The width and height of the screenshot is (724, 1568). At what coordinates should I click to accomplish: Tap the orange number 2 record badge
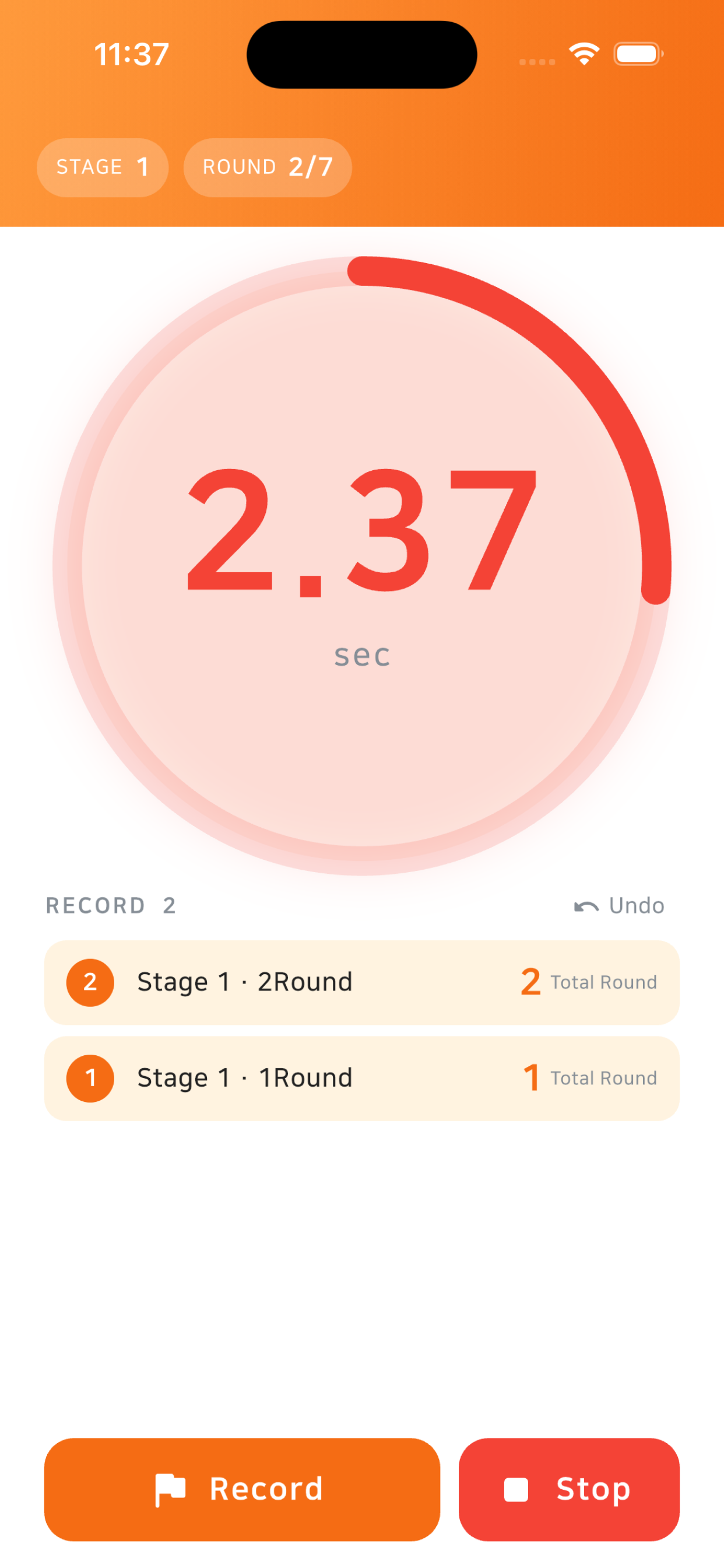pos(90,982)
